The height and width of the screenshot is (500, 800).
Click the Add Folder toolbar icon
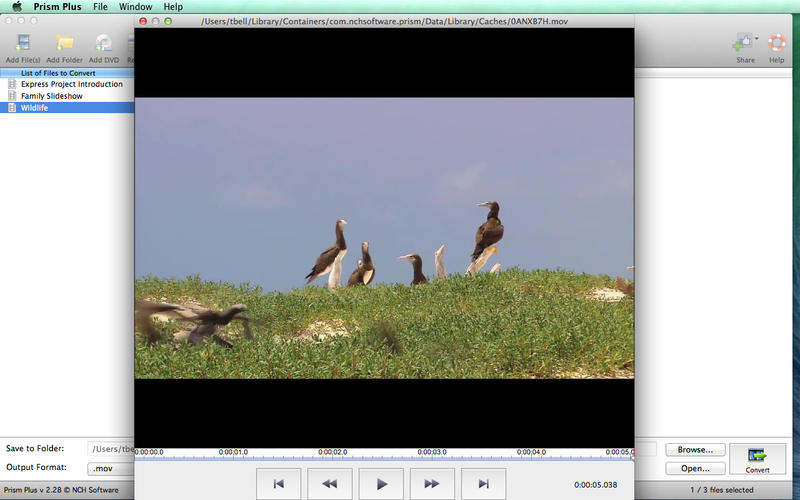(x=65, y=43)
